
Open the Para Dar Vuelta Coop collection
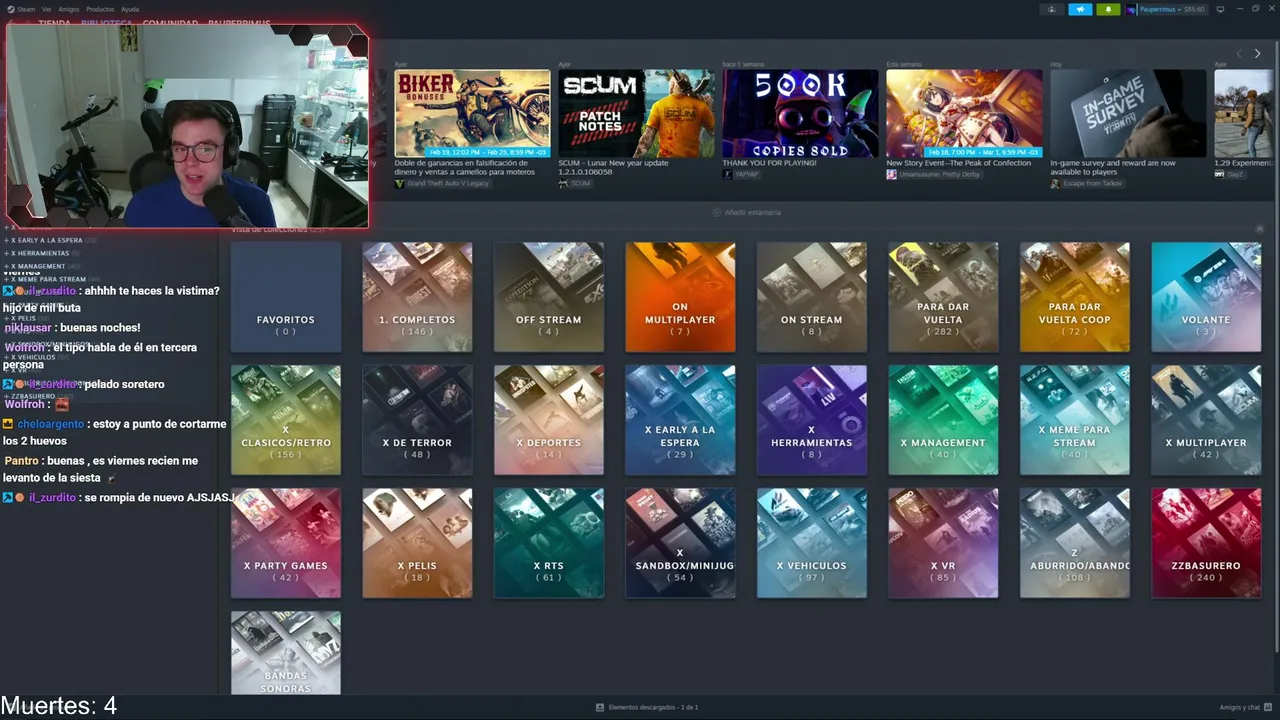click(1075, 297)
